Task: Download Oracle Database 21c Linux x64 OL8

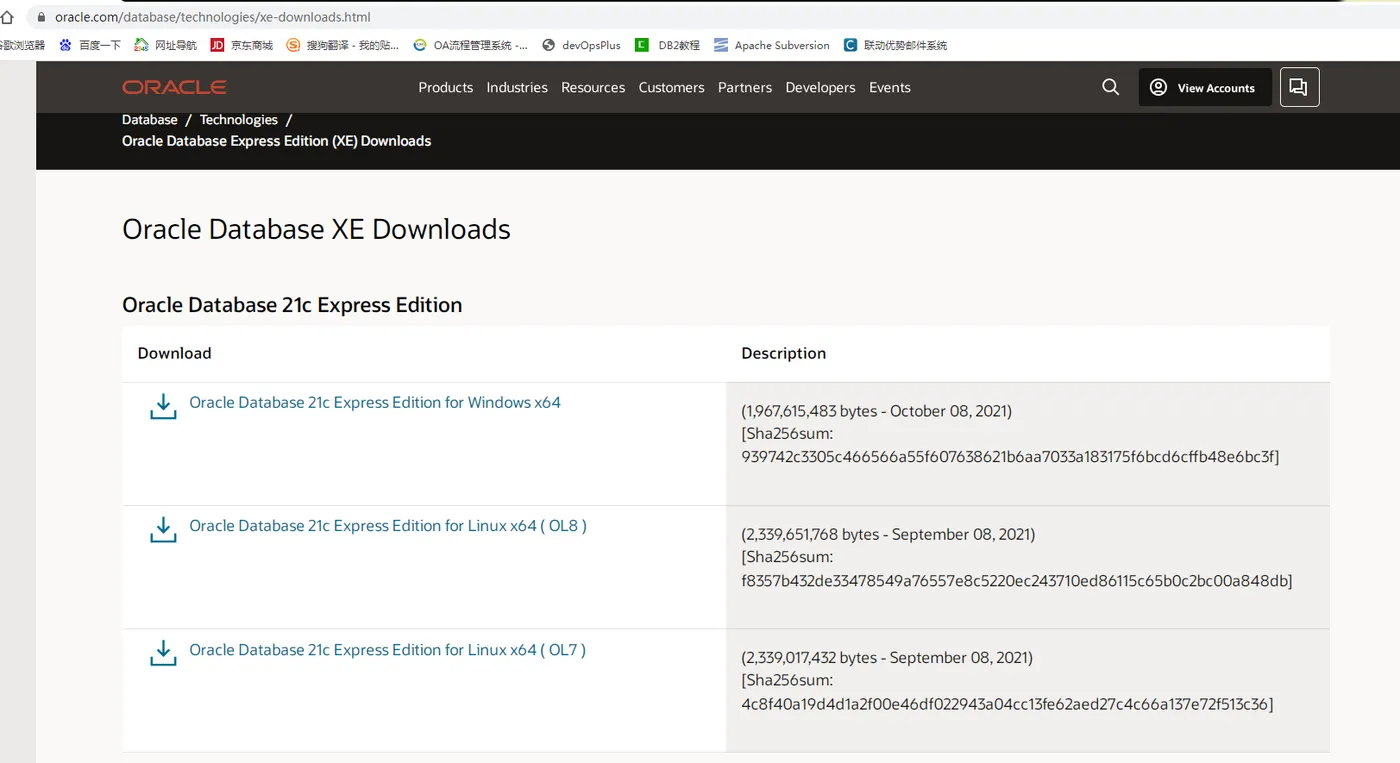Action: (x=388, y=525)
